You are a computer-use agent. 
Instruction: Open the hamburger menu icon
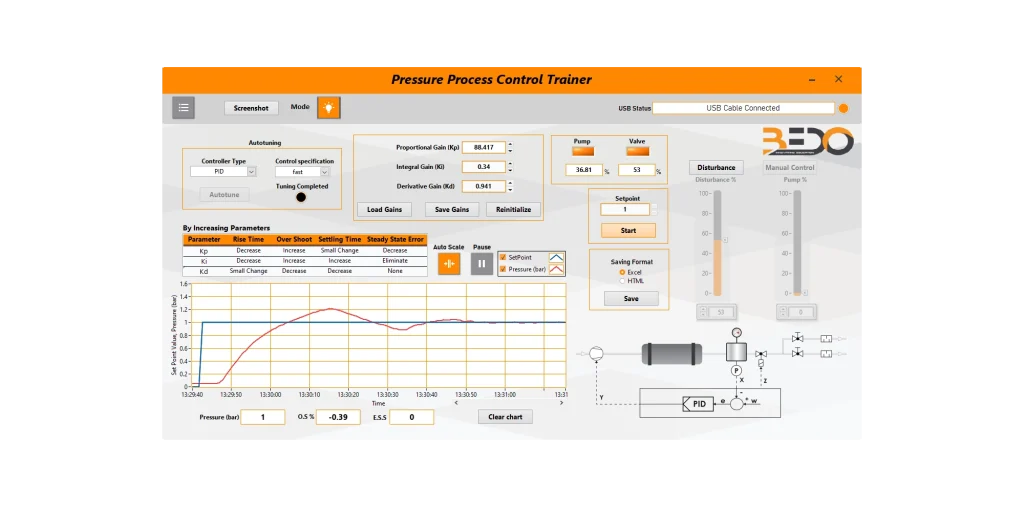(x=184, y=108)
